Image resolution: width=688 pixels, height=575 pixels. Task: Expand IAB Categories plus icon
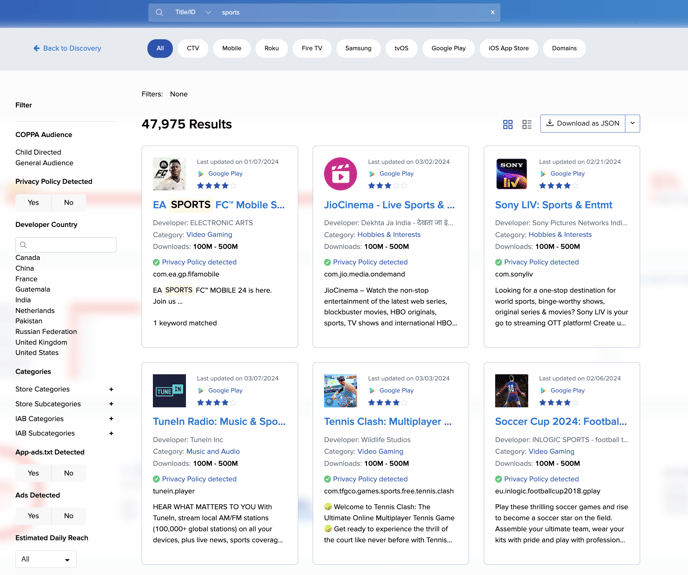111,419
